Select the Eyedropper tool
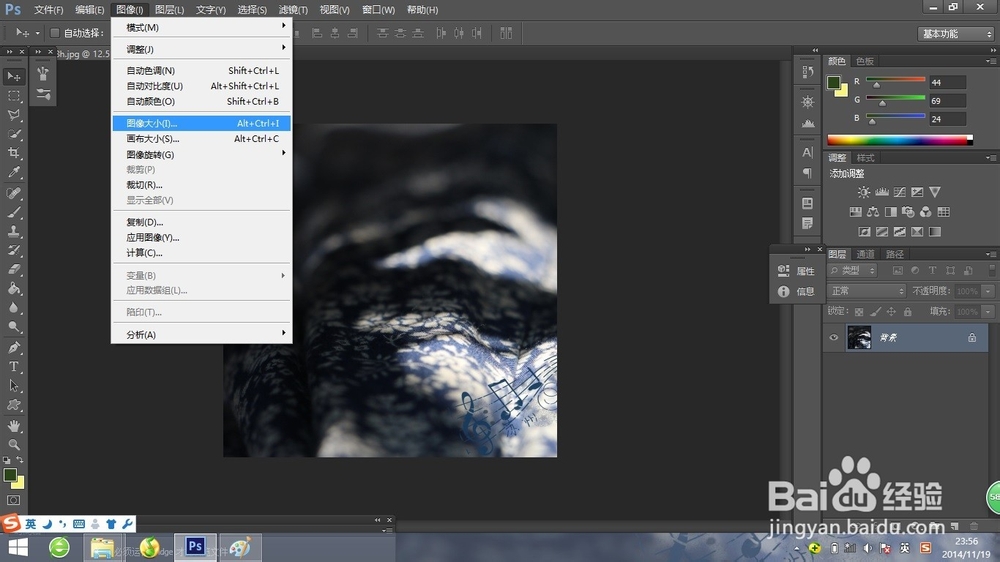Viewport: 1000px width, 562px height. [13, 172]
